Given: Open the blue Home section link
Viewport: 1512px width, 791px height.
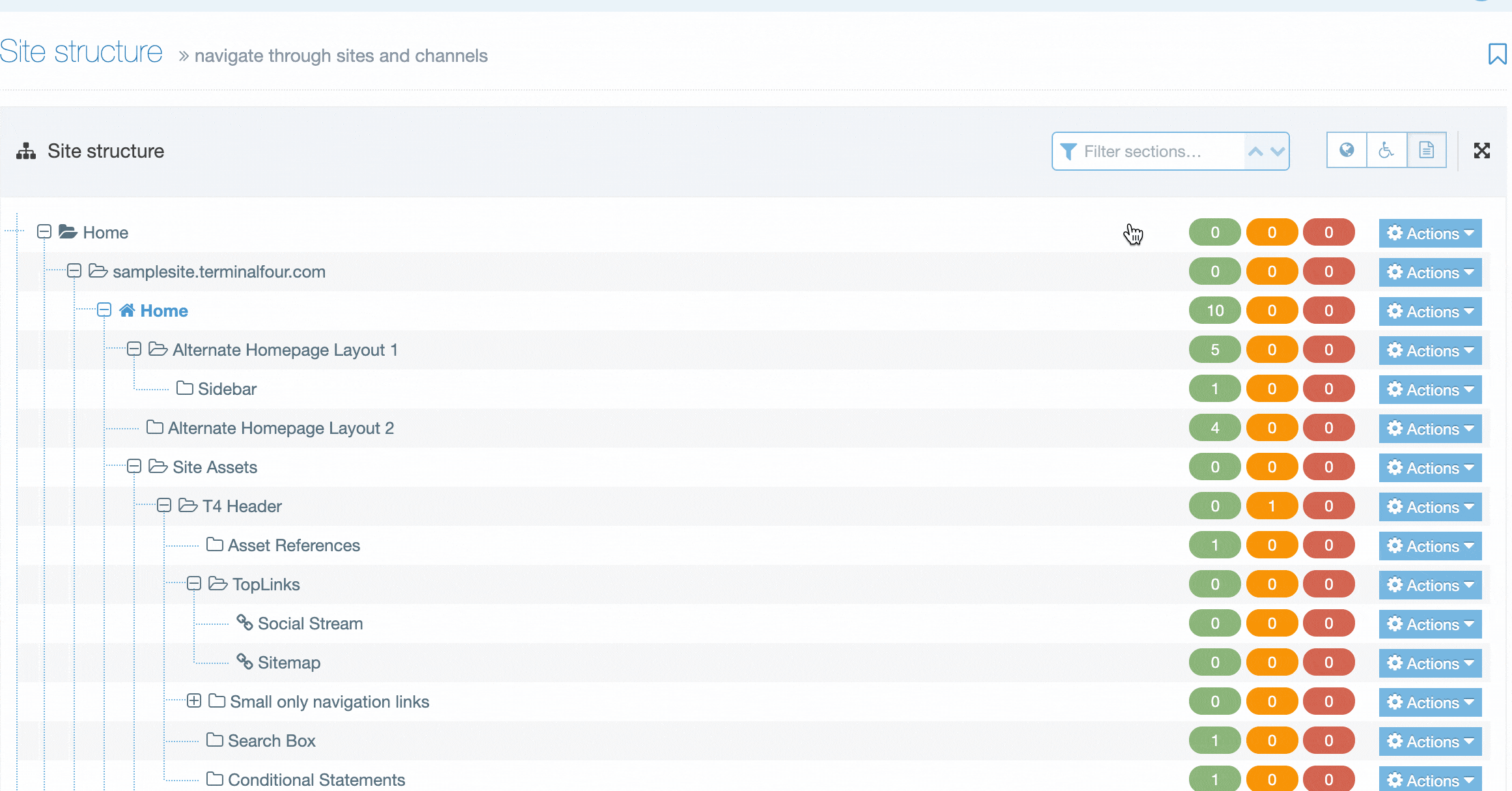Looking at the screenshot, I should pyautogui.click(x=164, y=311).
